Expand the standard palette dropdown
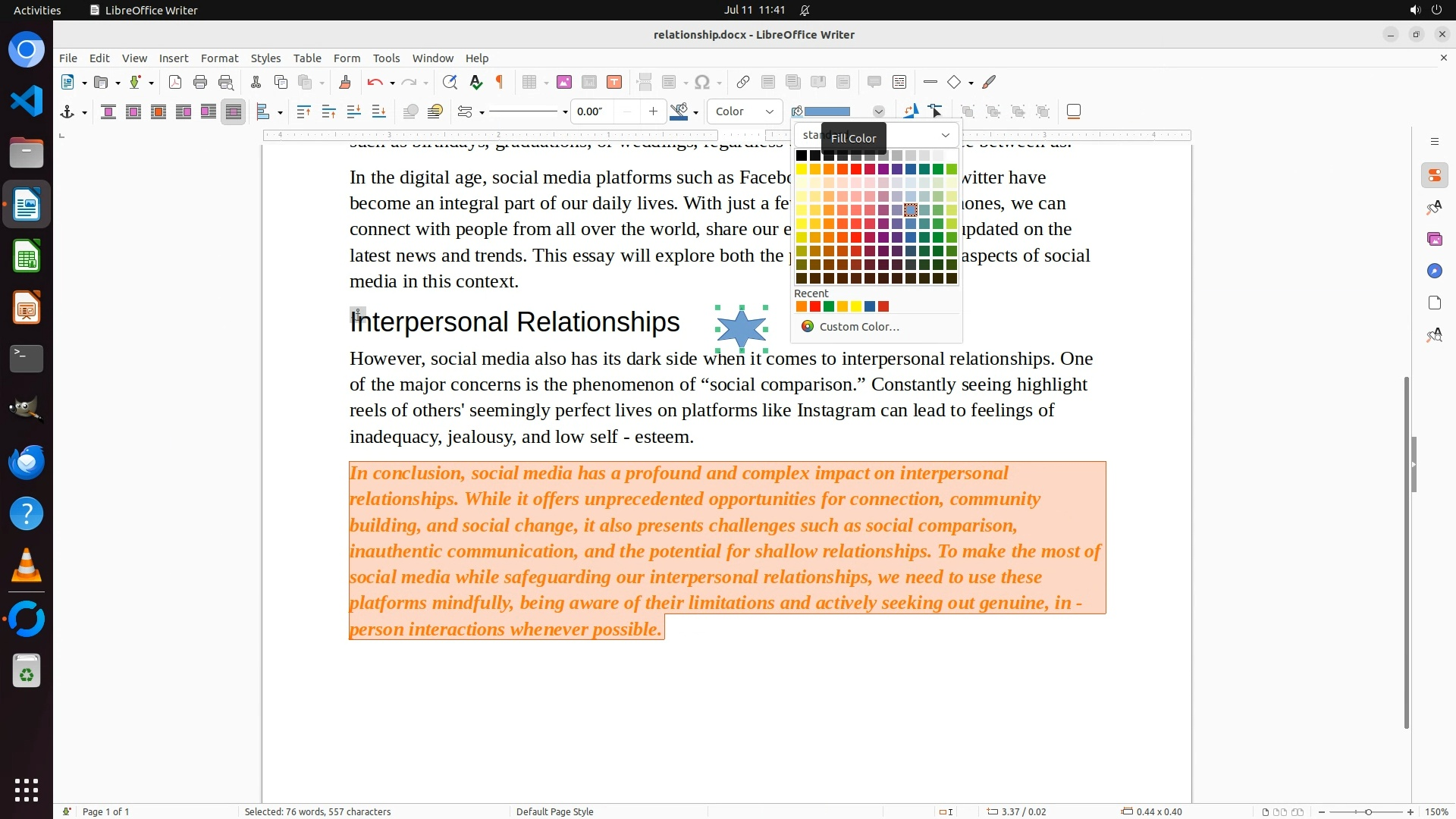Screen dimensions: 1456x819 coord(945,135)
